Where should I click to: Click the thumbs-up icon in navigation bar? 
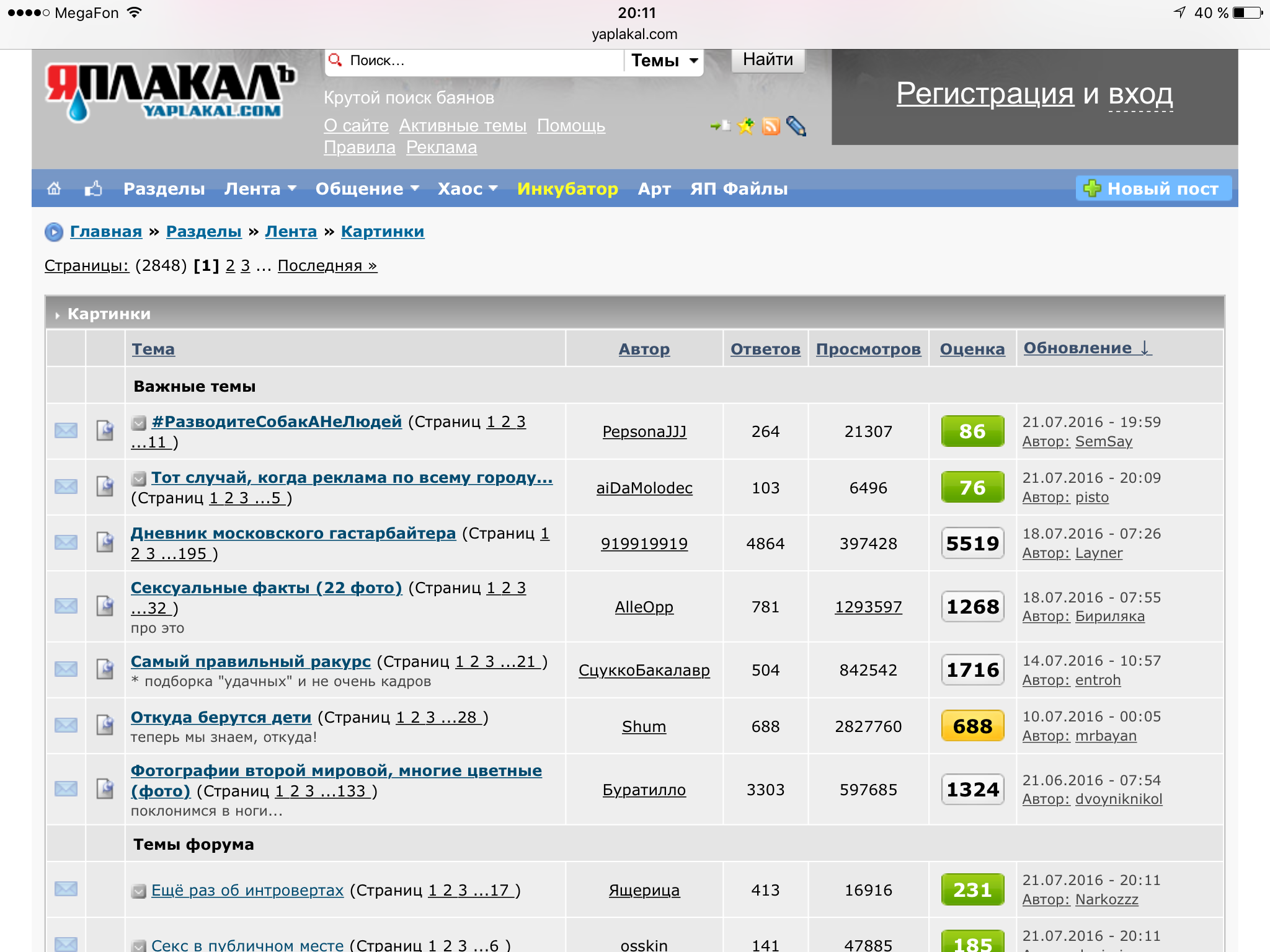click(93, 188)
